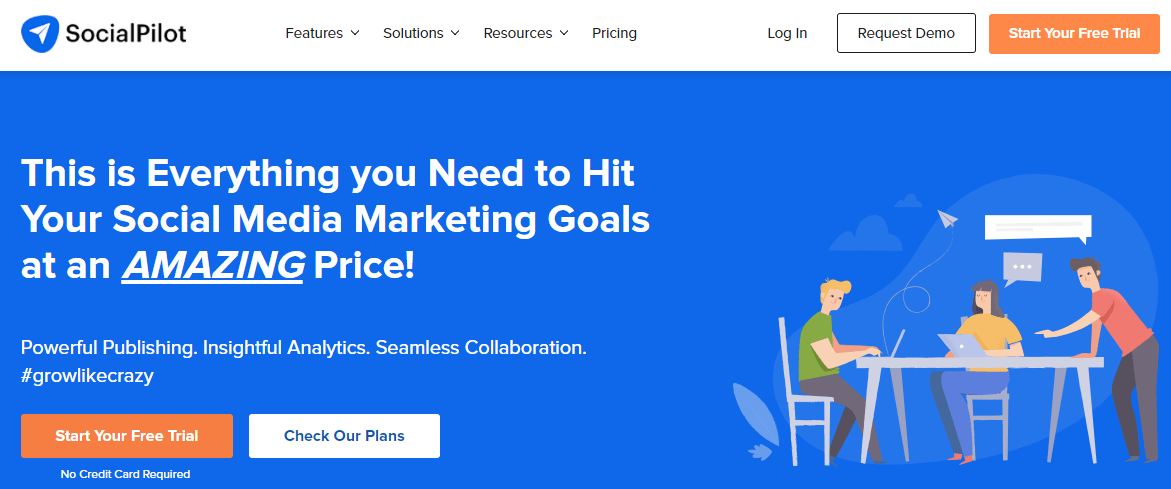Click the cloud shape in the illustration
This screenshot has height=489, width=1171.
[866, 237]
